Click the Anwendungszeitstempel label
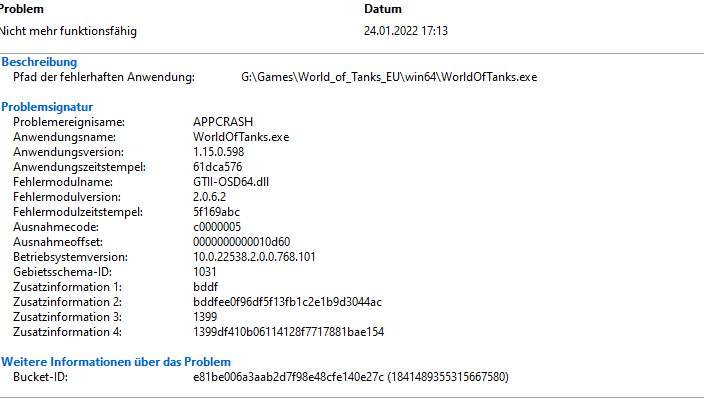The width and height of the screenshot is (704, 400). tap(79, 167)
